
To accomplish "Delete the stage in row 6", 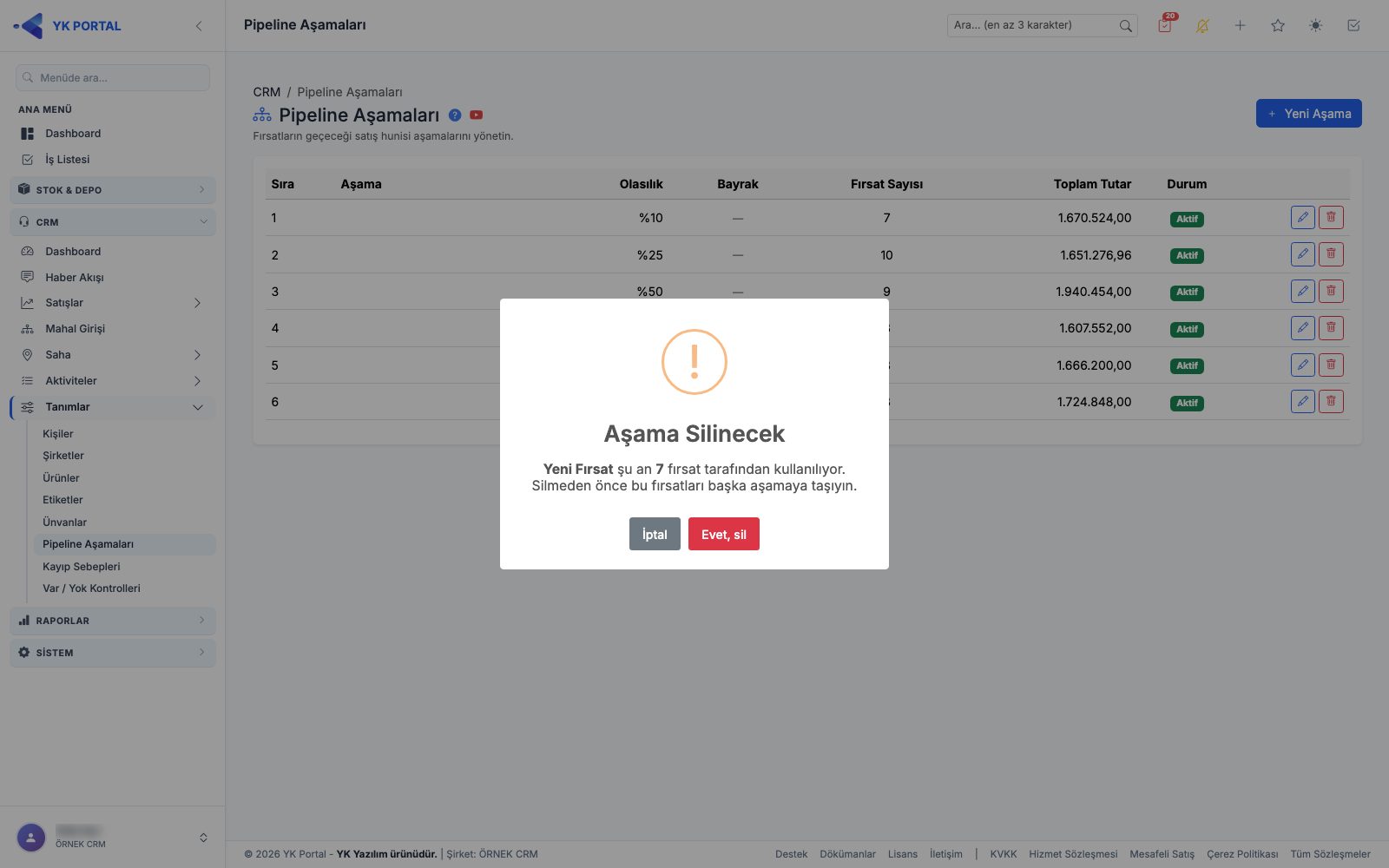I will tap(1331, 401).
